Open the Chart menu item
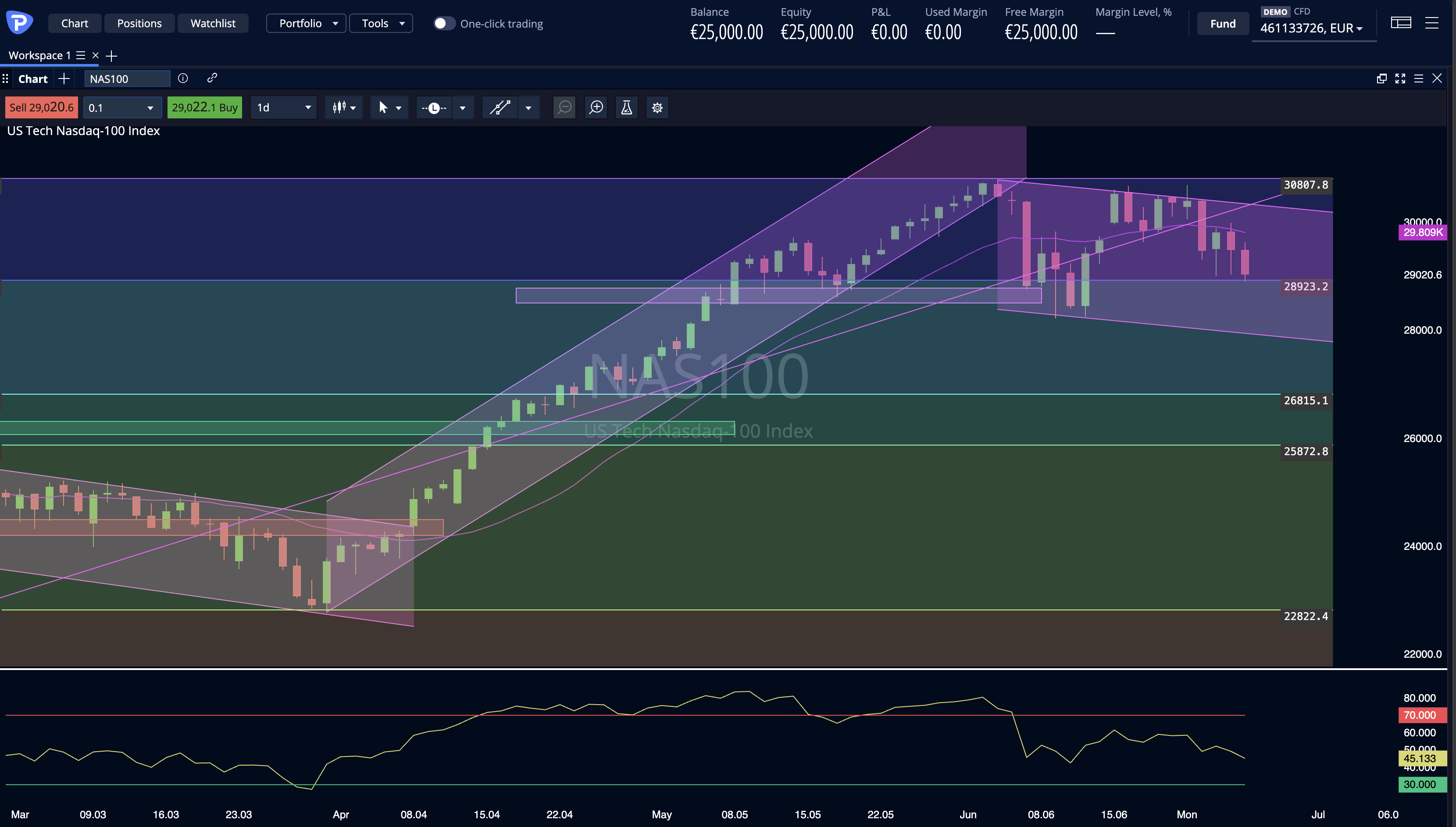Viewport: 1456px width, 827px height. pyautogui.click(x=75, y=23)
